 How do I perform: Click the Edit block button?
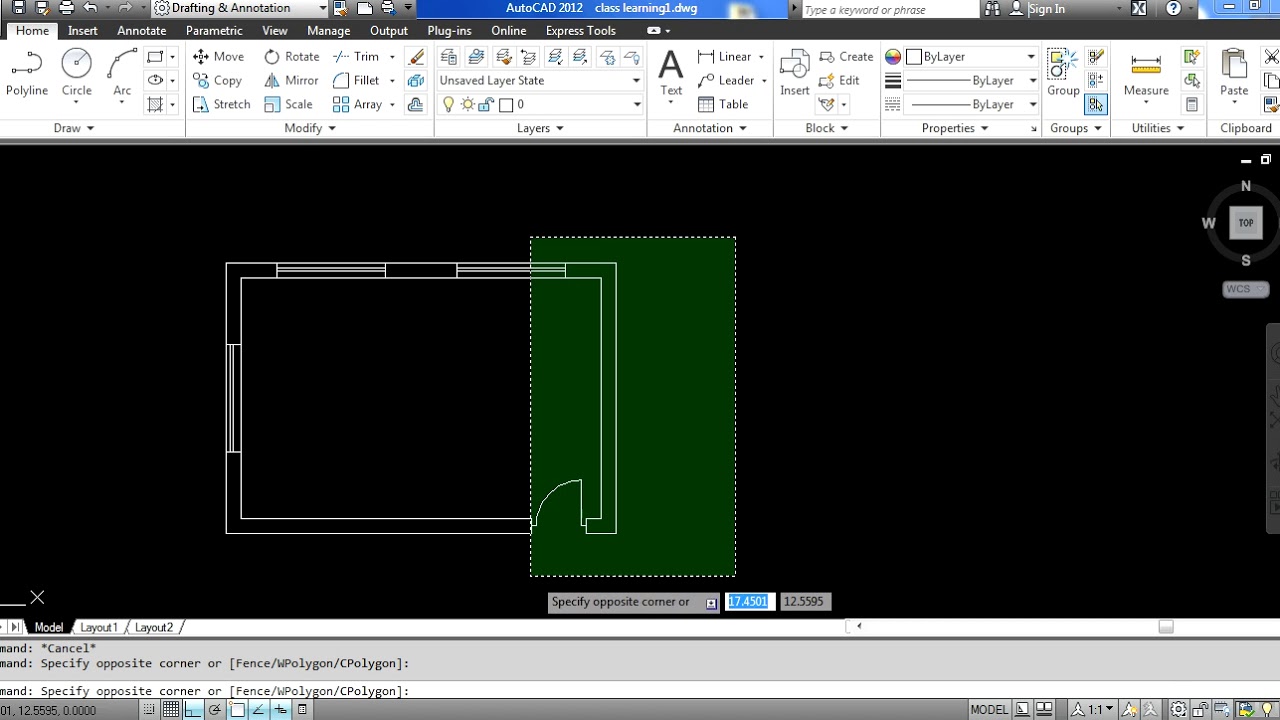pyautogui.click(x=840, y=81)
